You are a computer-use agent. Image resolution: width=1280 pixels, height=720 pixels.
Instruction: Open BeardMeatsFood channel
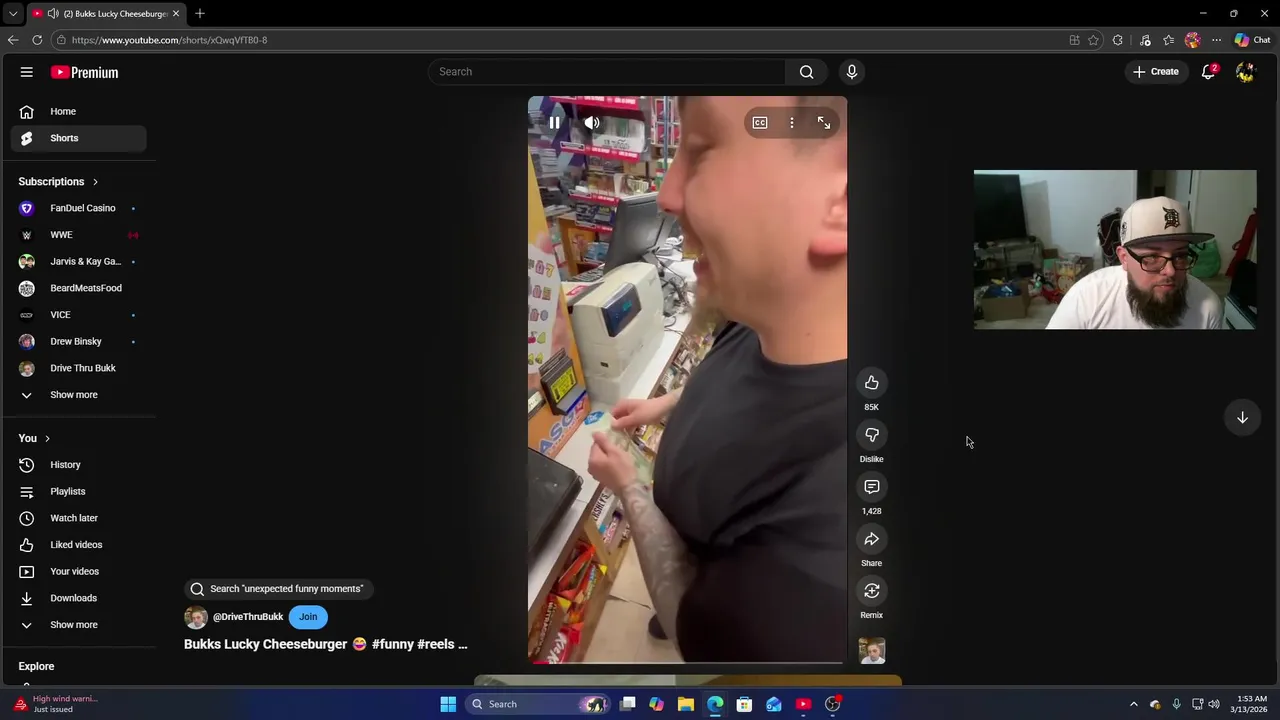point(78,288)
